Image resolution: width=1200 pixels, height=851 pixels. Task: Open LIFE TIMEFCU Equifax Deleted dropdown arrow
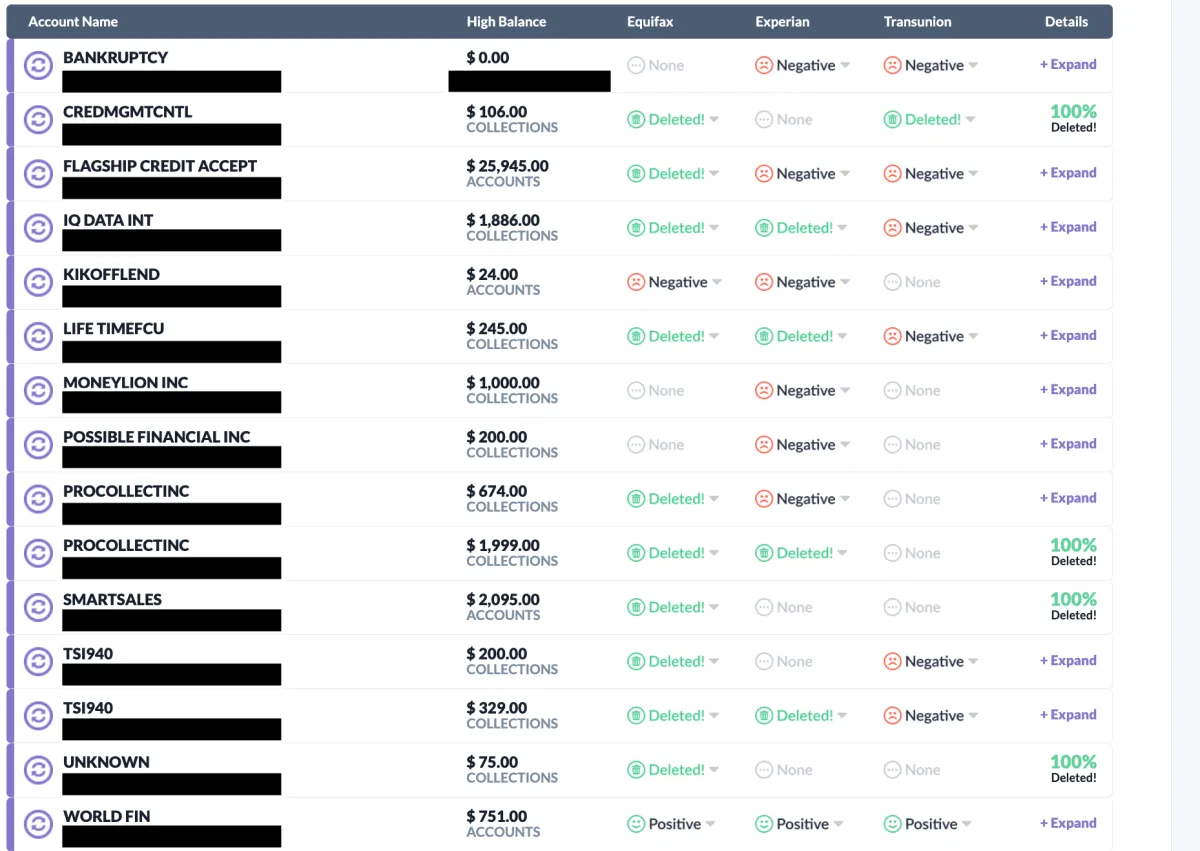coord(714,336)
